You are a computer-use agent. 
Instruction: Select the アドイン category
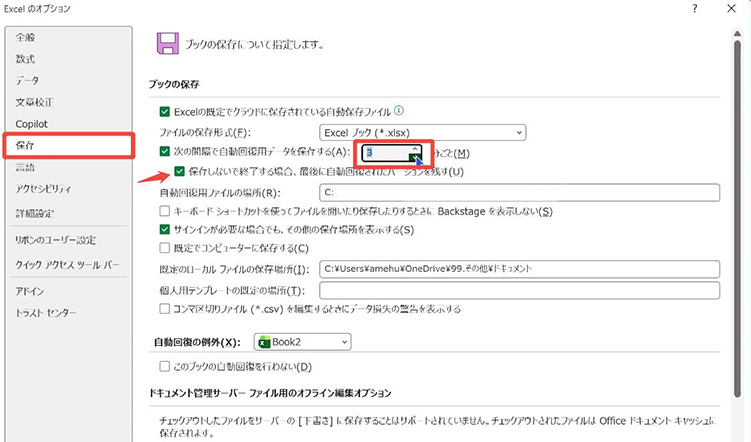(30, 291)
